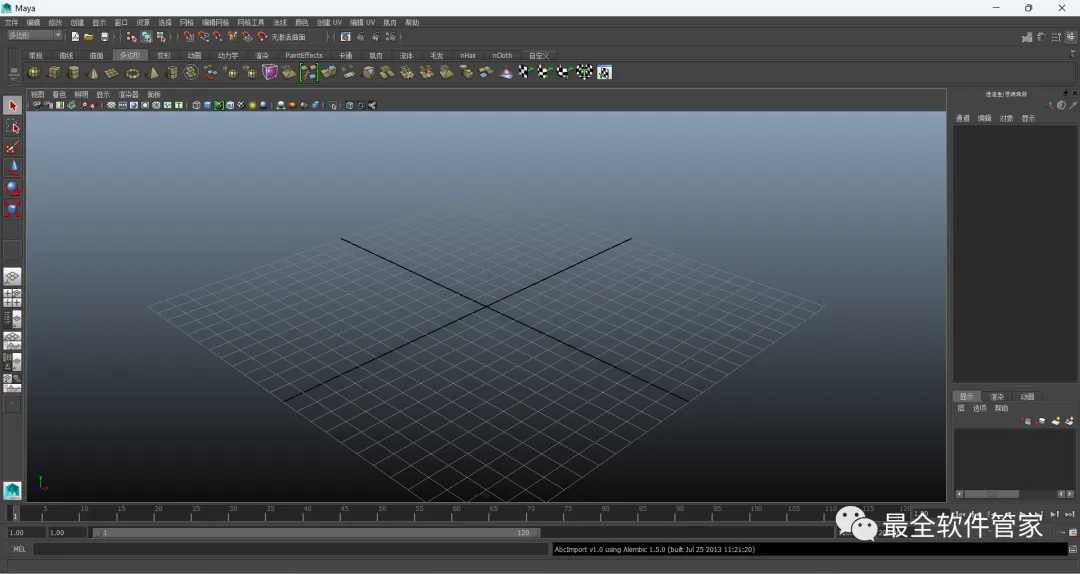Toggle select by hierarchy mode icon
Screen dimensions: 1080x574
(132, 37)
